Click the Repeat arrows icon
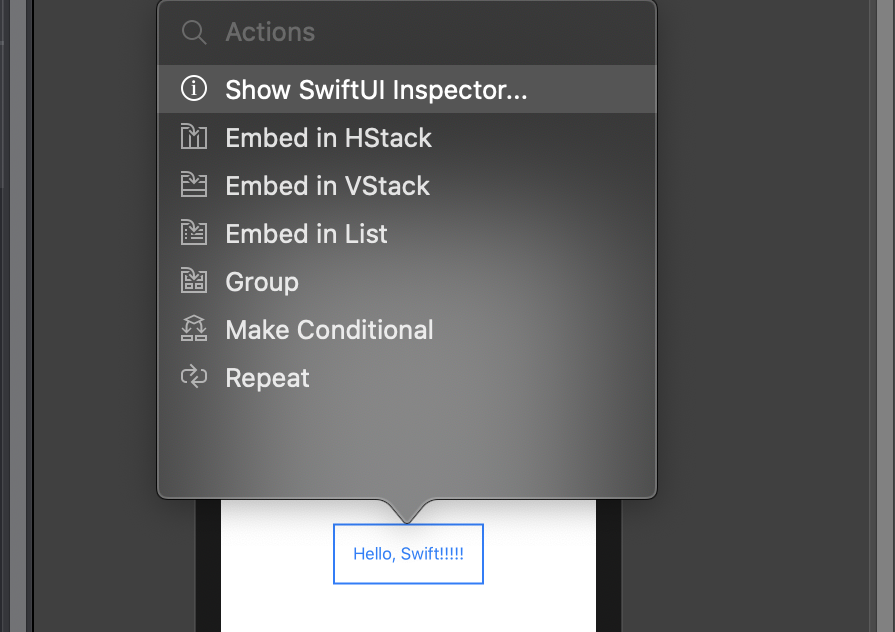 (x=193, y=377)
